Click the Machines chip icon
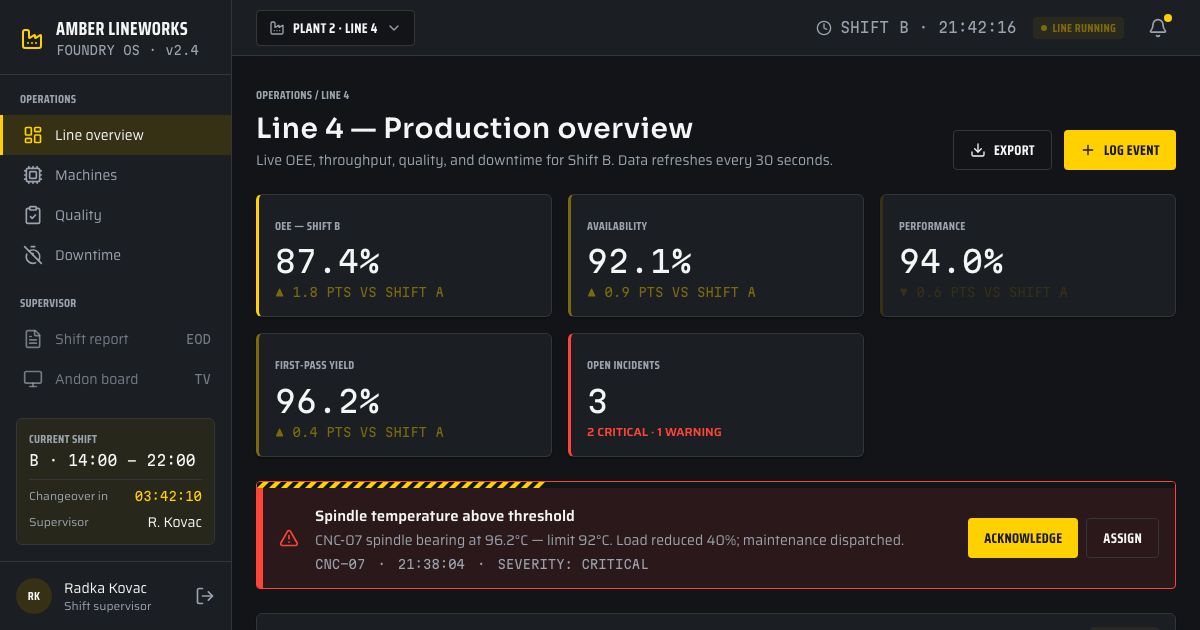The width and height of the screenshot is (1200, 630). pos(33,175)
